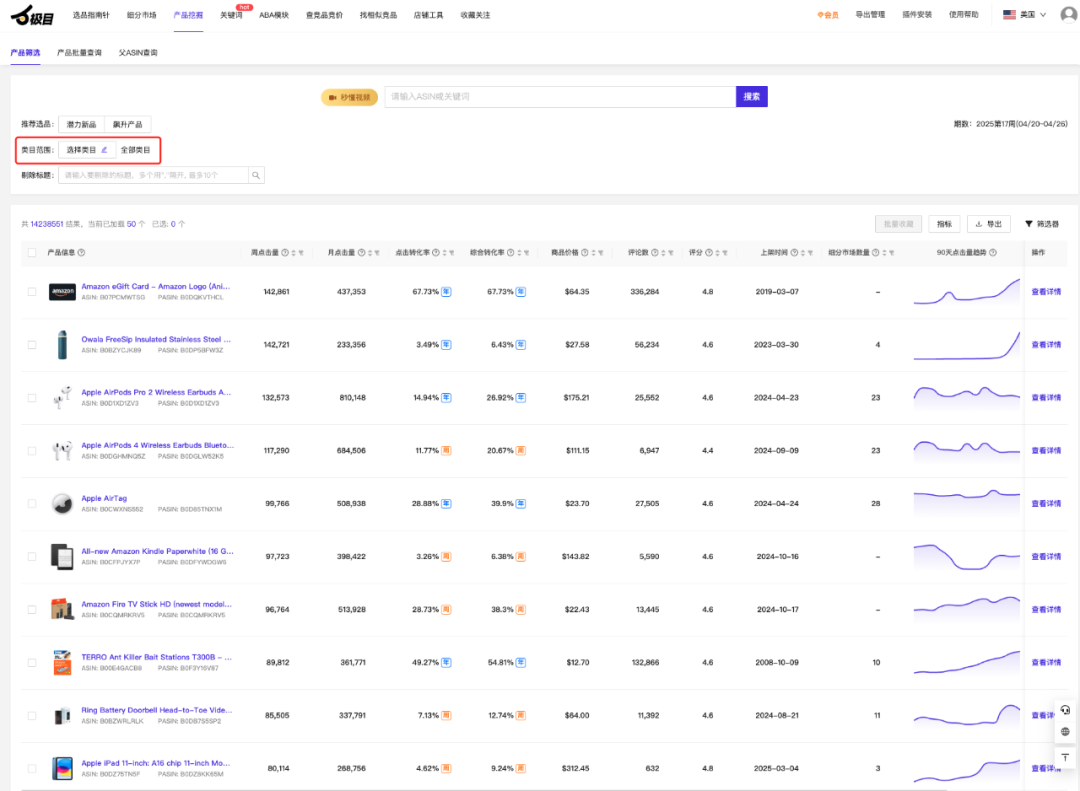Sort the 商品价格 column
The image size is (1080, 791).
594,253
